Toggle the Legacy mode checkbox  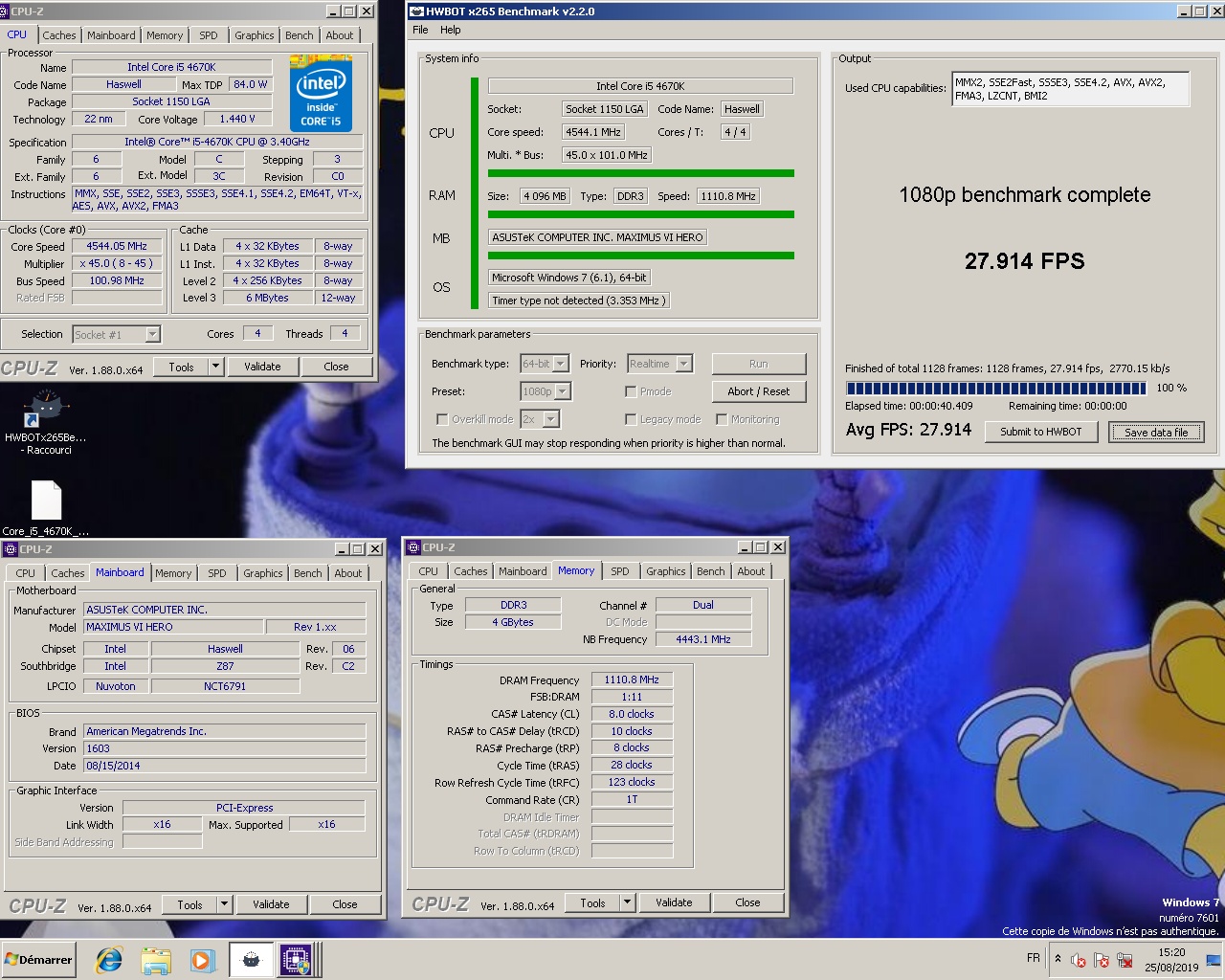click(631, 419)
